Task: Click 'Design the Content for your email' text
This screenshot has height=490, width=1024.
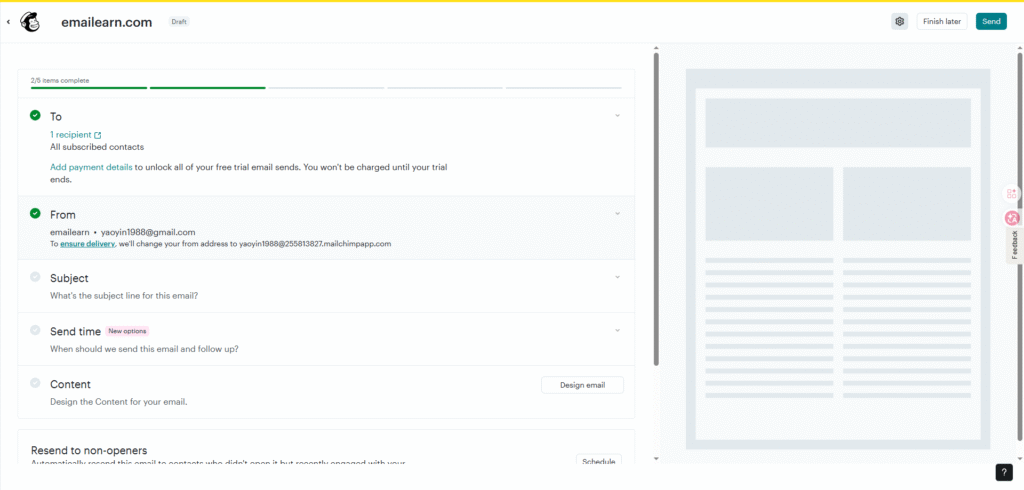Action: [x=119, y=402]
